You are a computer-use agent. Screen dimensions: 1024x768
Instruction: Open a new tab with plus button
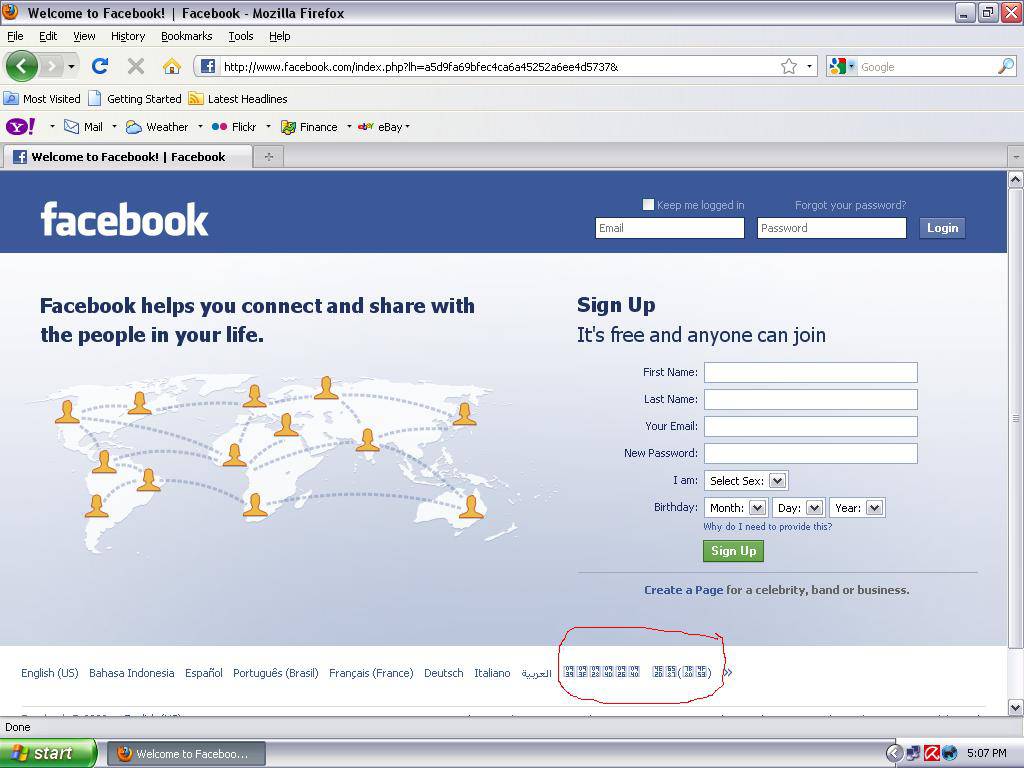(x=268, y=157)
